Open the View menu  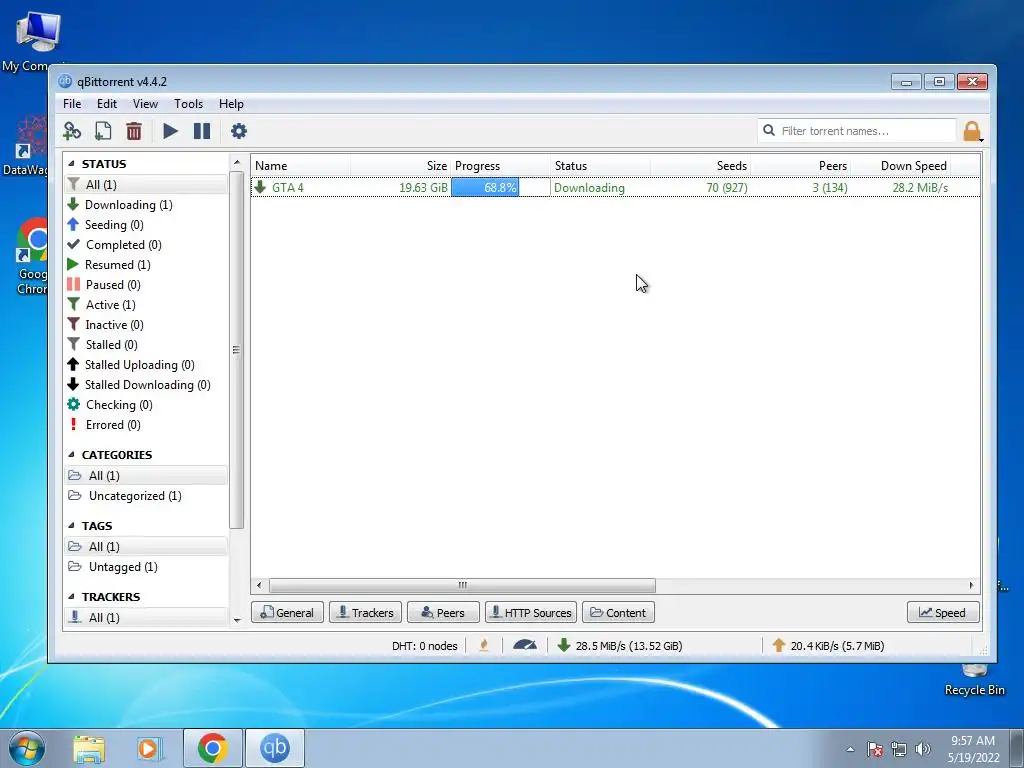(x=145, y=104)
